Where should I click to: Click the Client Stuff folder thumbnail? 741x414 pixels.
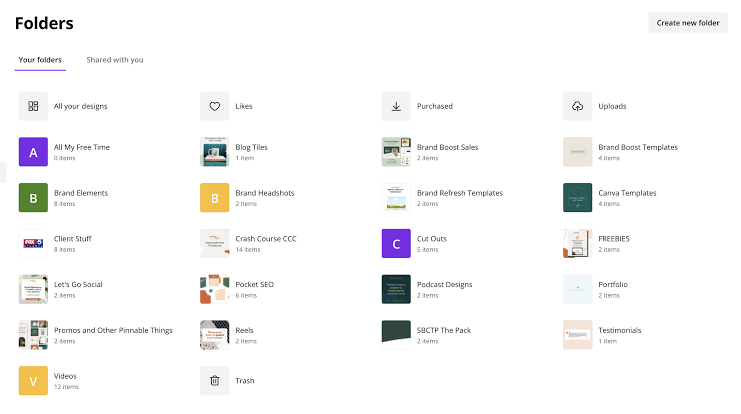33,243
